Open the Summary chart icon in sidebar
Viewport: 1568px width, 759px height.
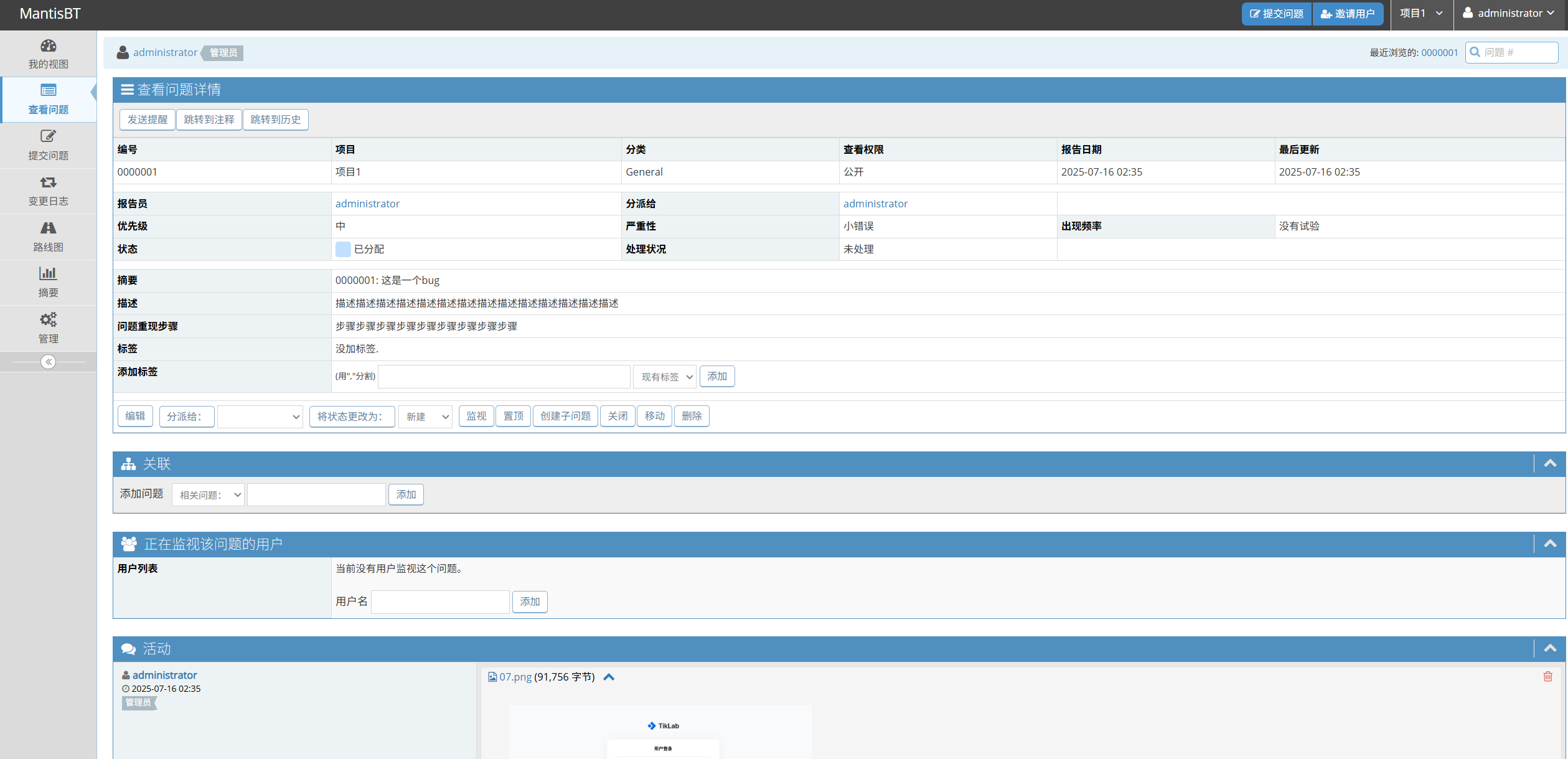tap(48, 273)
